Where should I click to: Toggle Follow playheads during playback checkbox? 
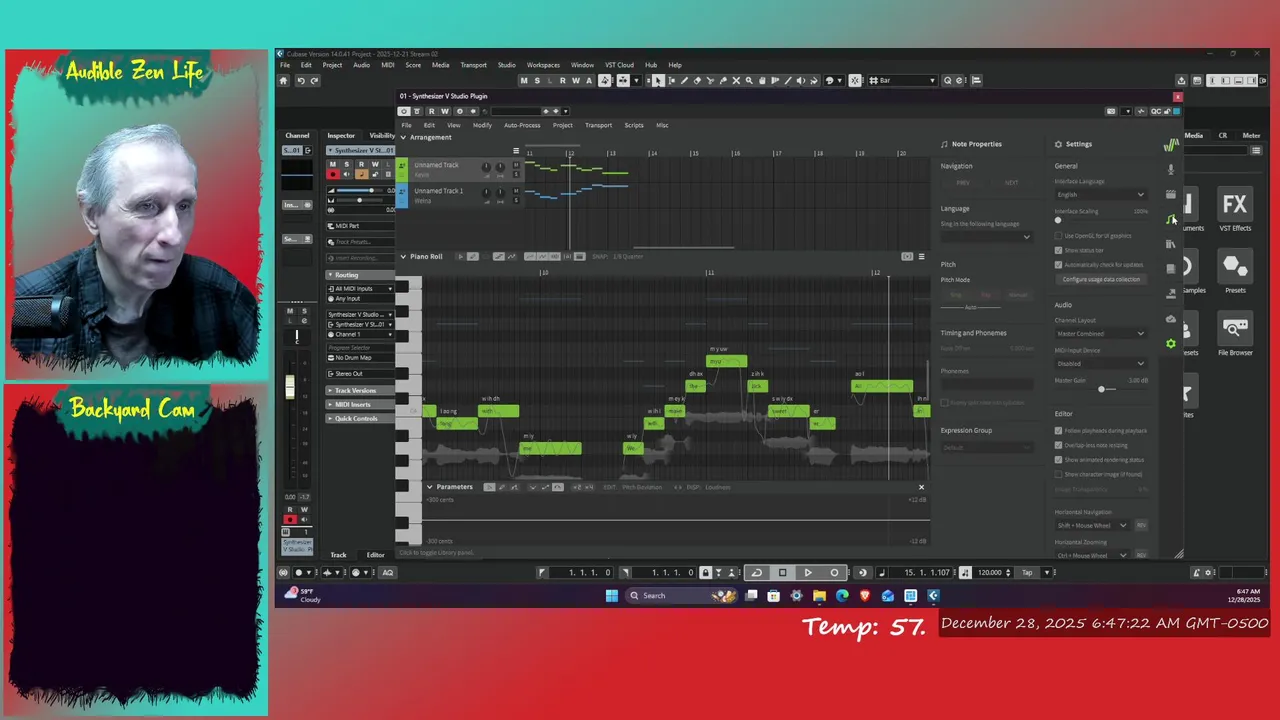coord(1059,431)
